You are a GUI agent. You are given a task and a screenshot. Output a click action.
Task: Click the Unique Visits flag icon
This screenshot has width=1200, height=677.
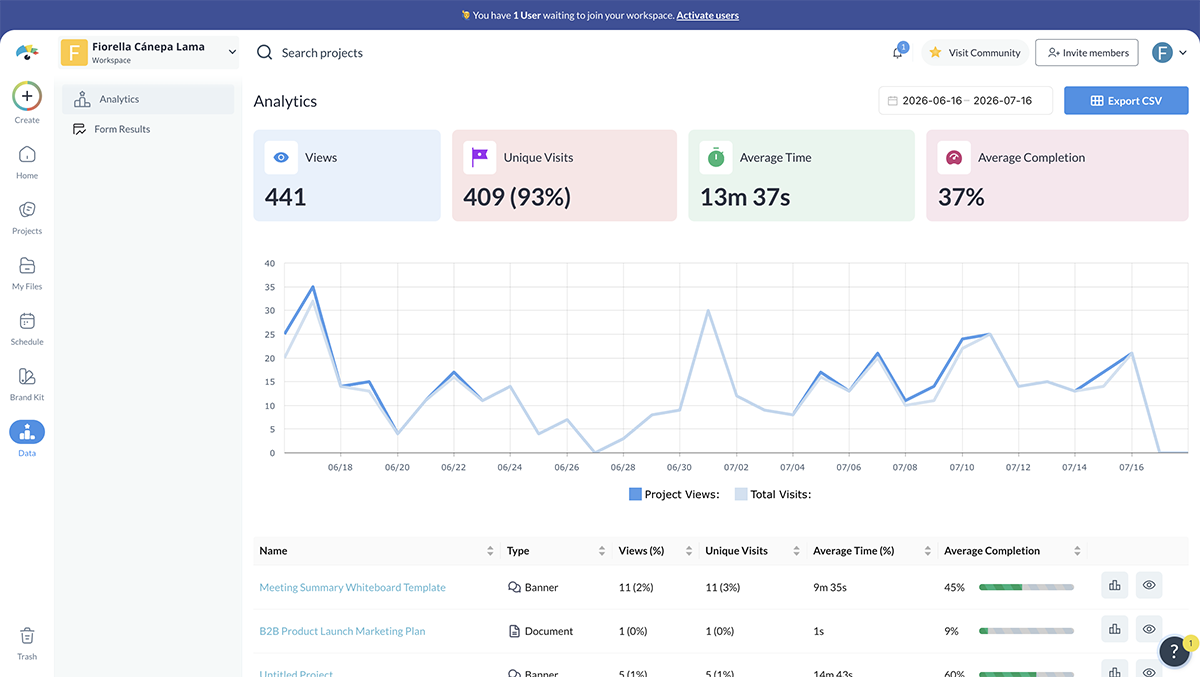click(x=479, y=158)
